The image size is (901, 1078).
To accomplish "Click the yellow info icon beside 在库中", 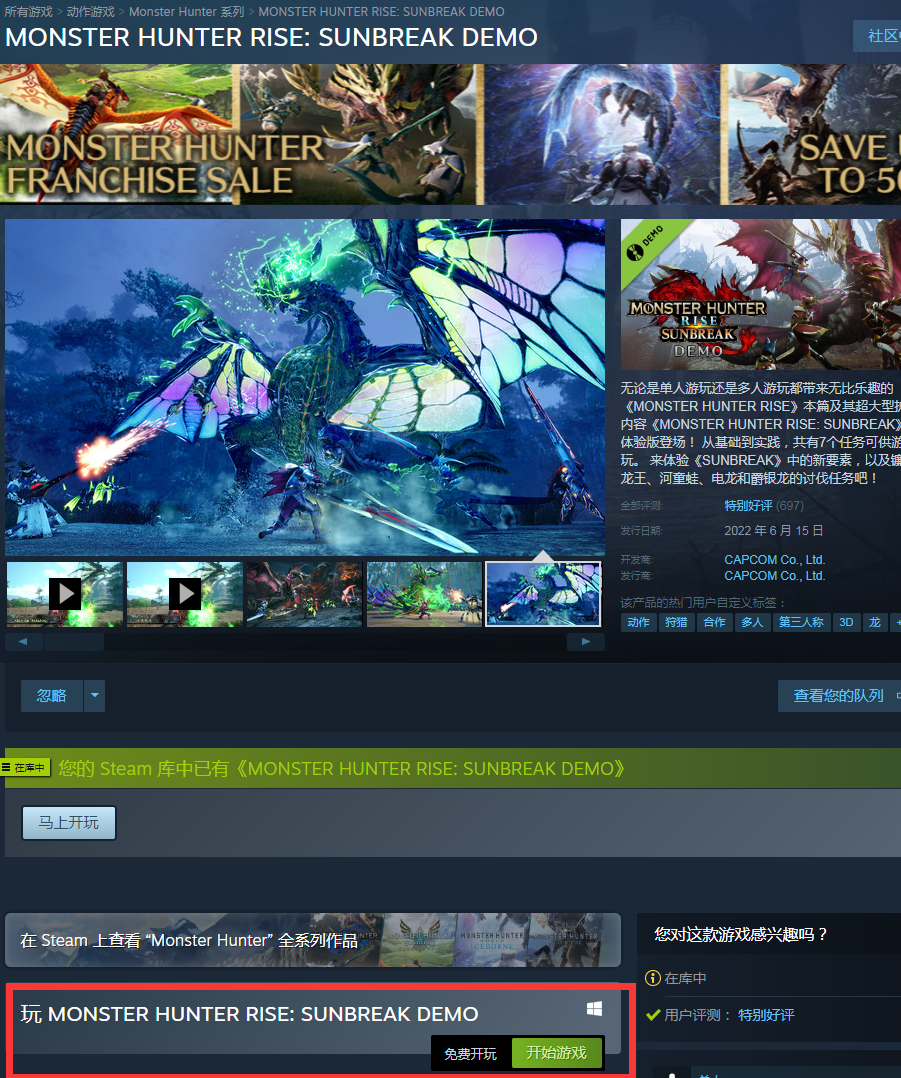I will pyautogui.click(x=653, y=978).
